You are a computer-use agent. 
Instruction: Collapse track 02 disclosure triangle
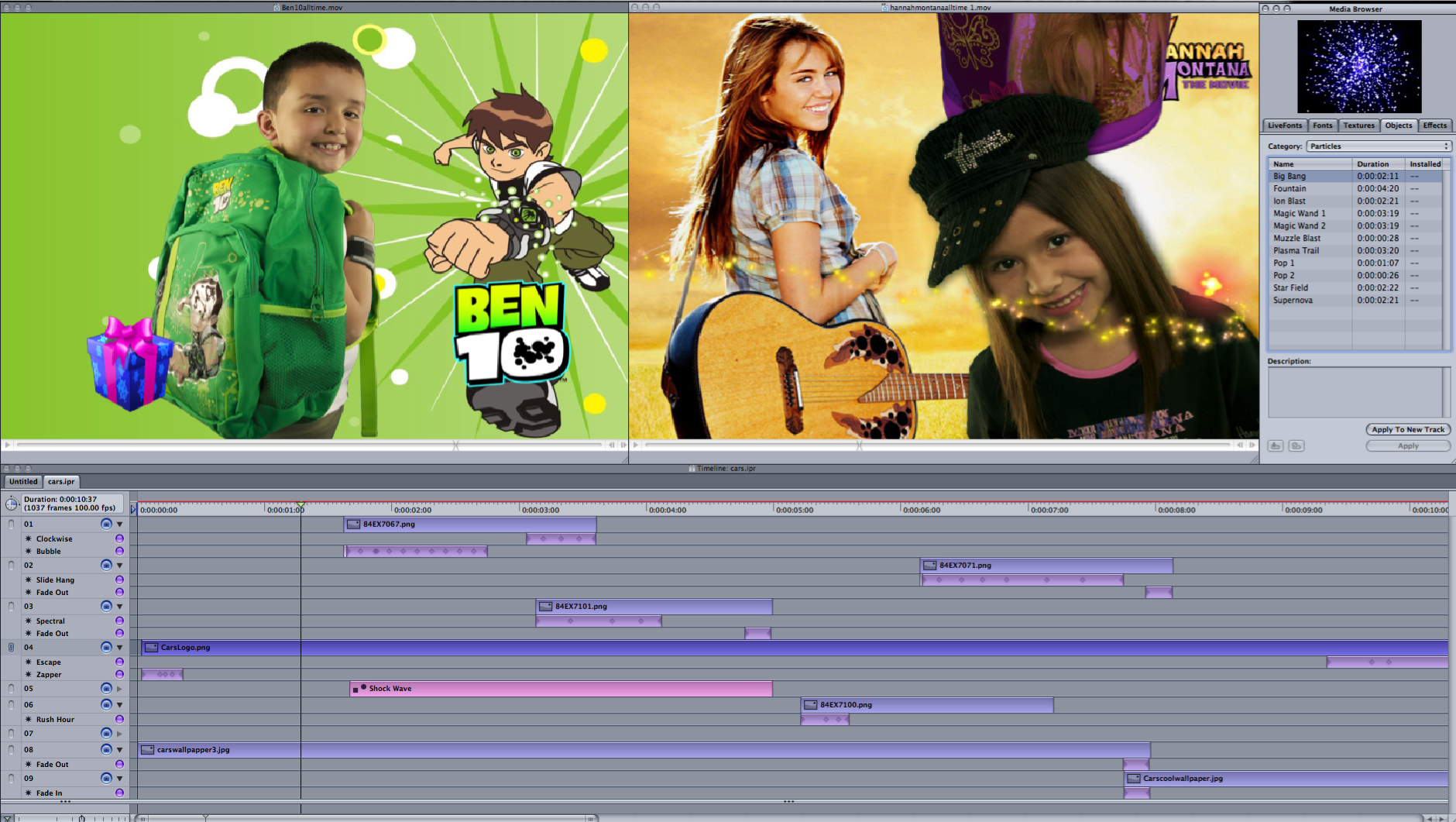point(120,566)
